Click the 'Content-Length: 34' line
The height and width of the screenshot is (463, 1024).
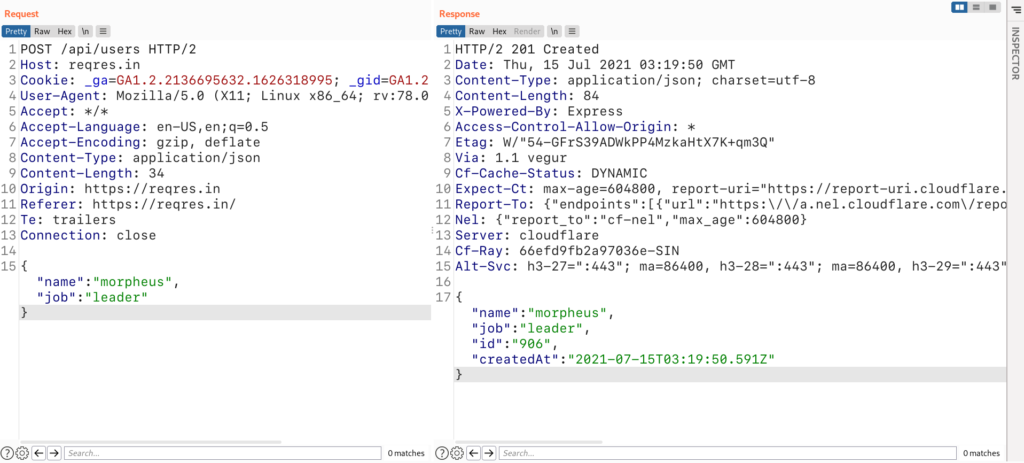92,174
